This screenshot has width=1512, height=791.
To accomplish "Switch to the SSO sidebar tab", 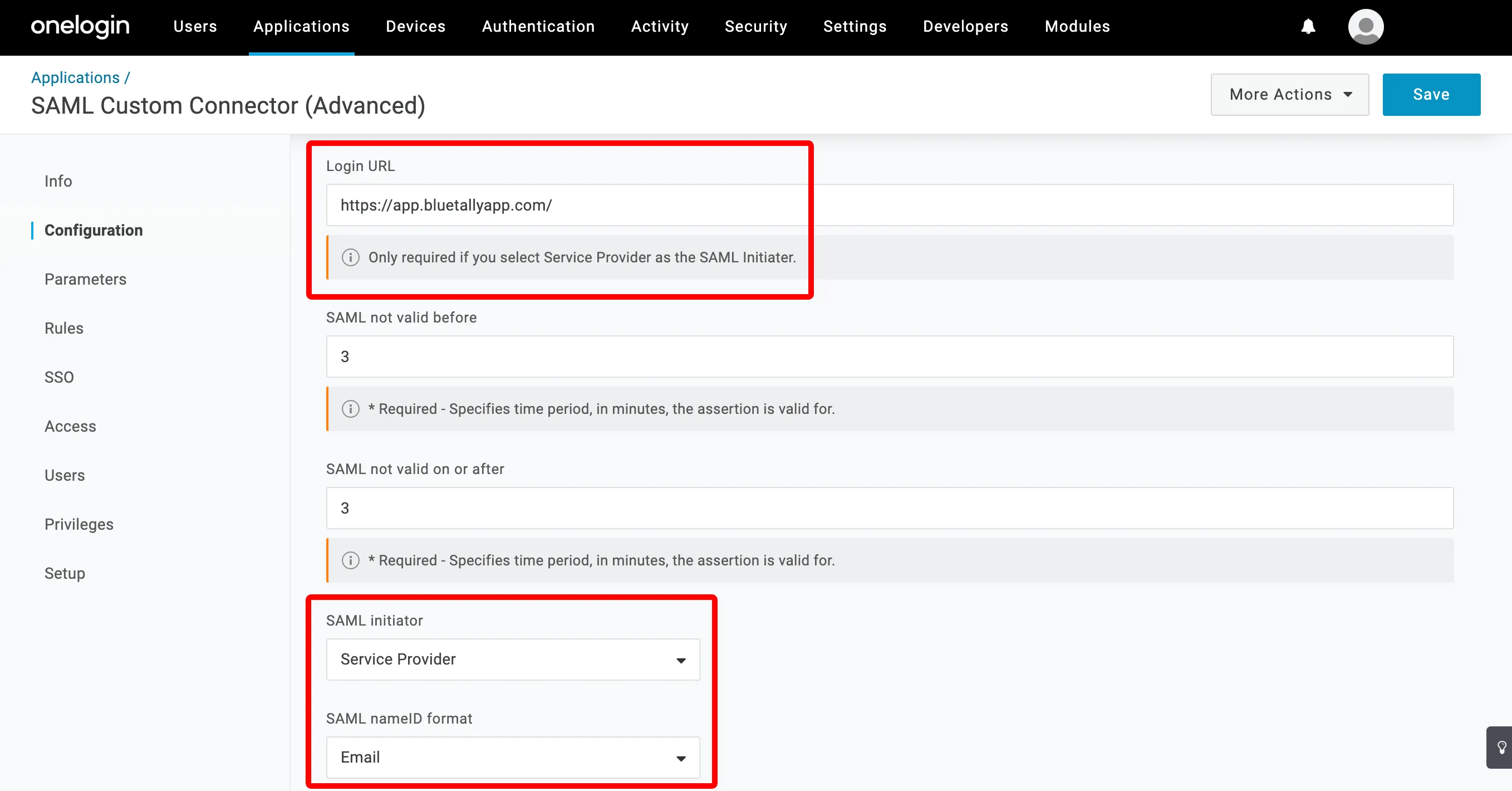I will pyautogui.click(x=59, y=377).
